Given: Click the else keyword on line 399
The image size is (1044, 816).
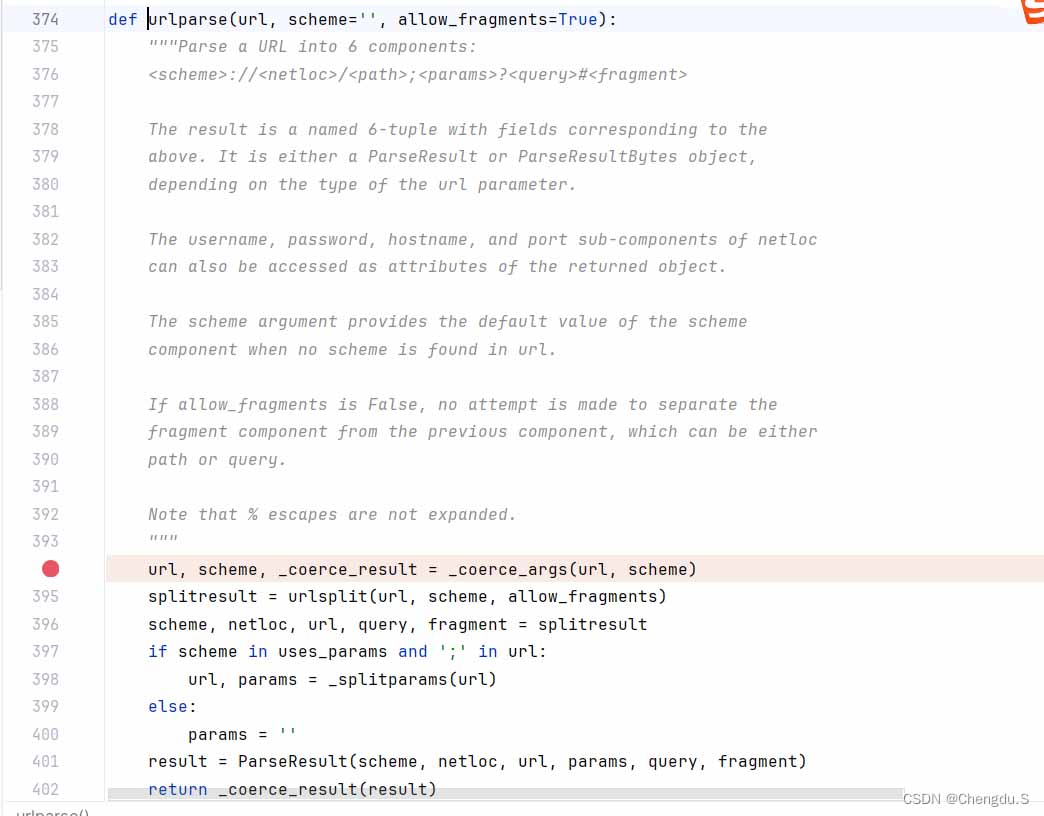Looking at the screenshot, I should click(166, 706).
